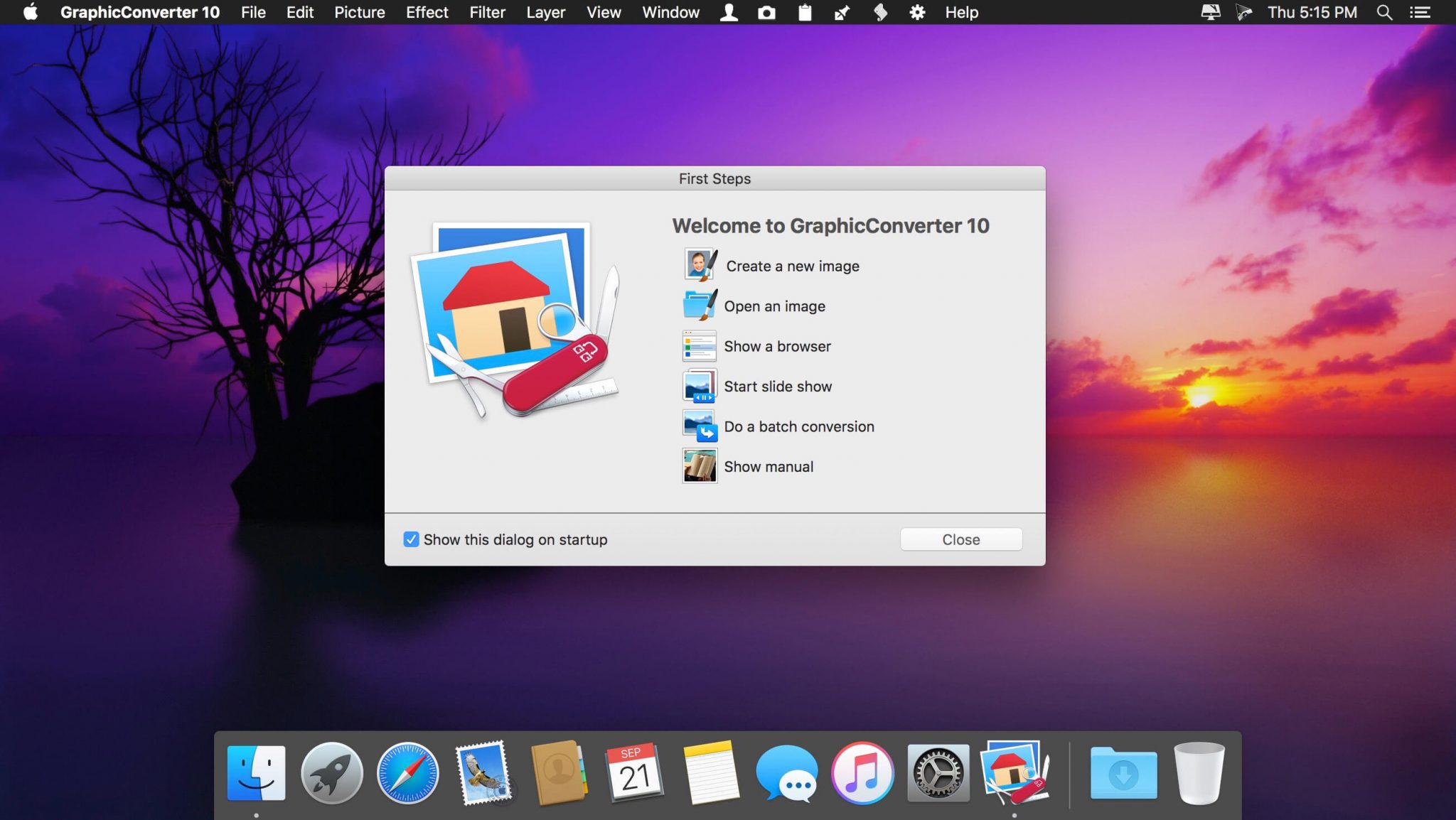Viewport: 1456px width, 820px height.
Task: Select the View menu item
Action: coord(604,12)
